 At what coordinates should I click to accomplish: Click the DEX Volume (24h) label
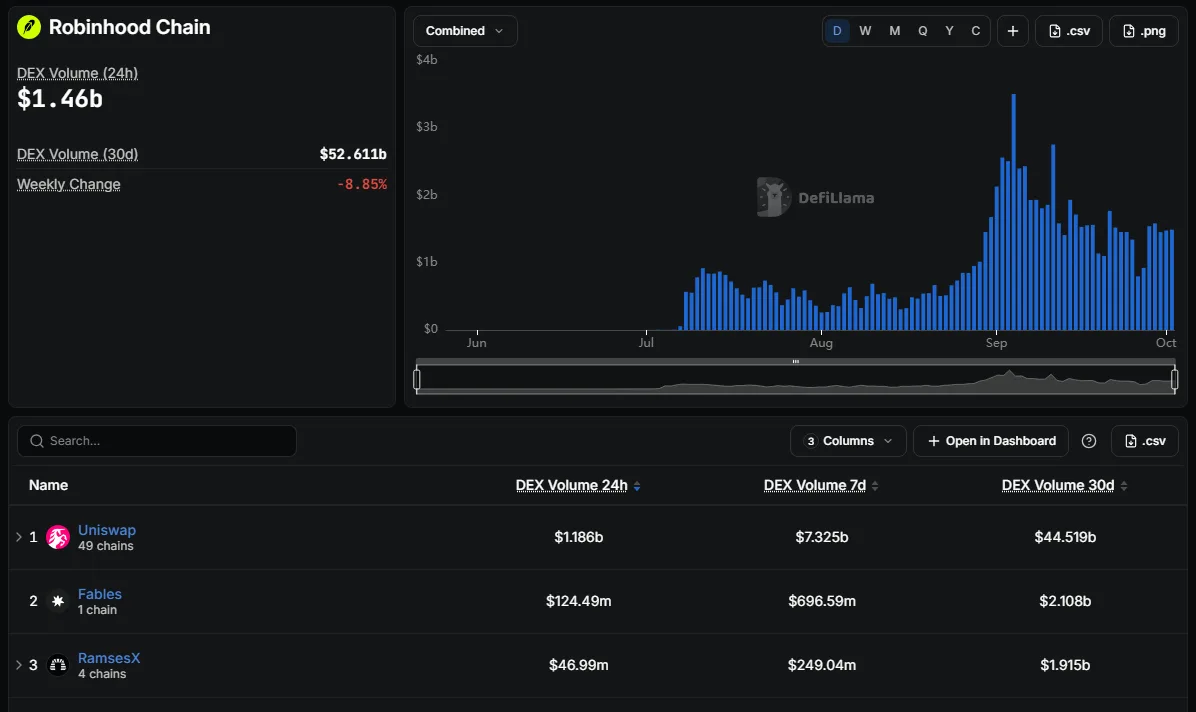coord(78,73)
